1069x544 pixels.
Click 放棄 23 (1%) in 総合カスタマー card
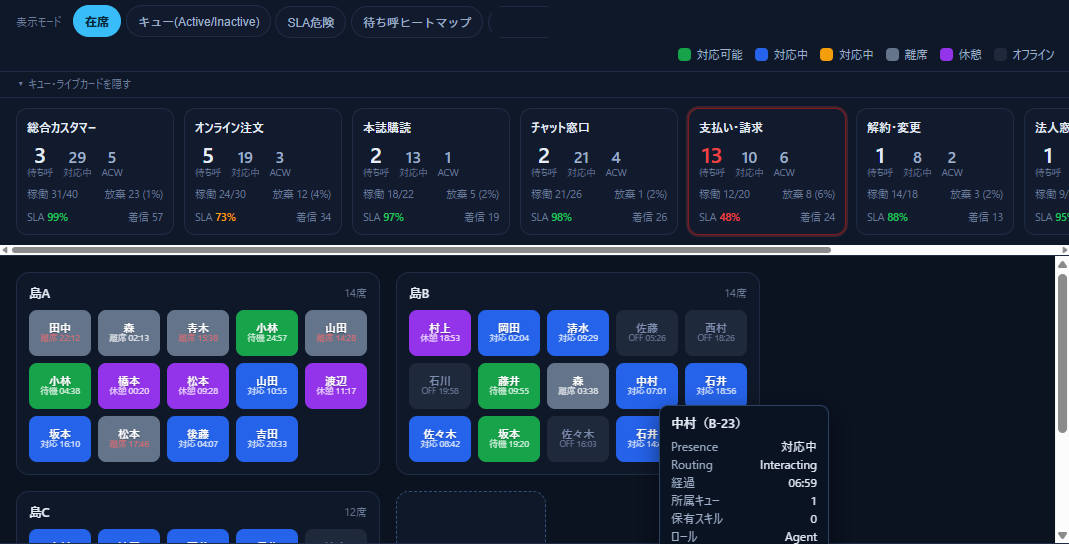pos(134,194)
